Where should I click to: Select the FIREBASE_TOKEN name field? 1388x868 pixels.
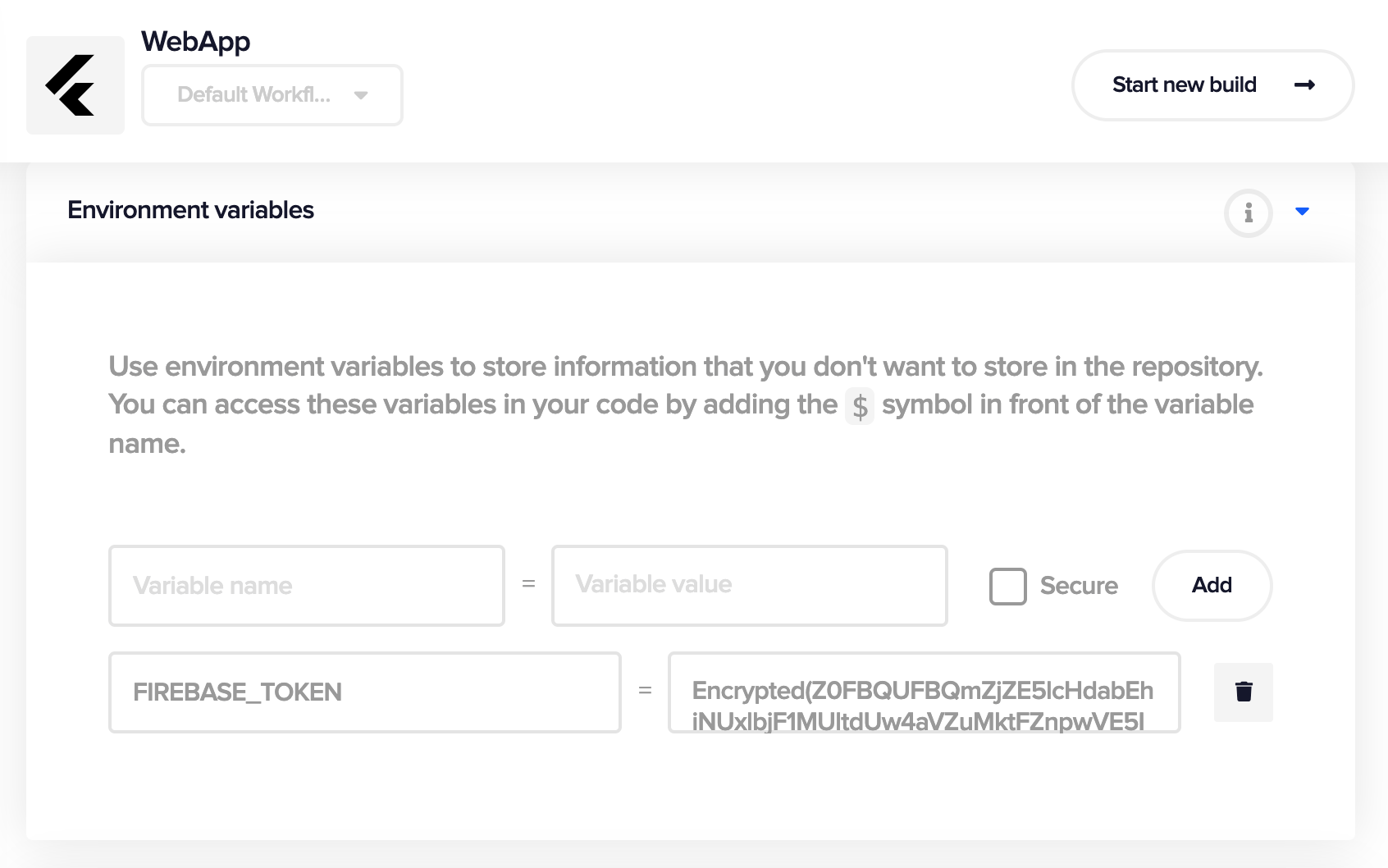click(x=365, y=692)
